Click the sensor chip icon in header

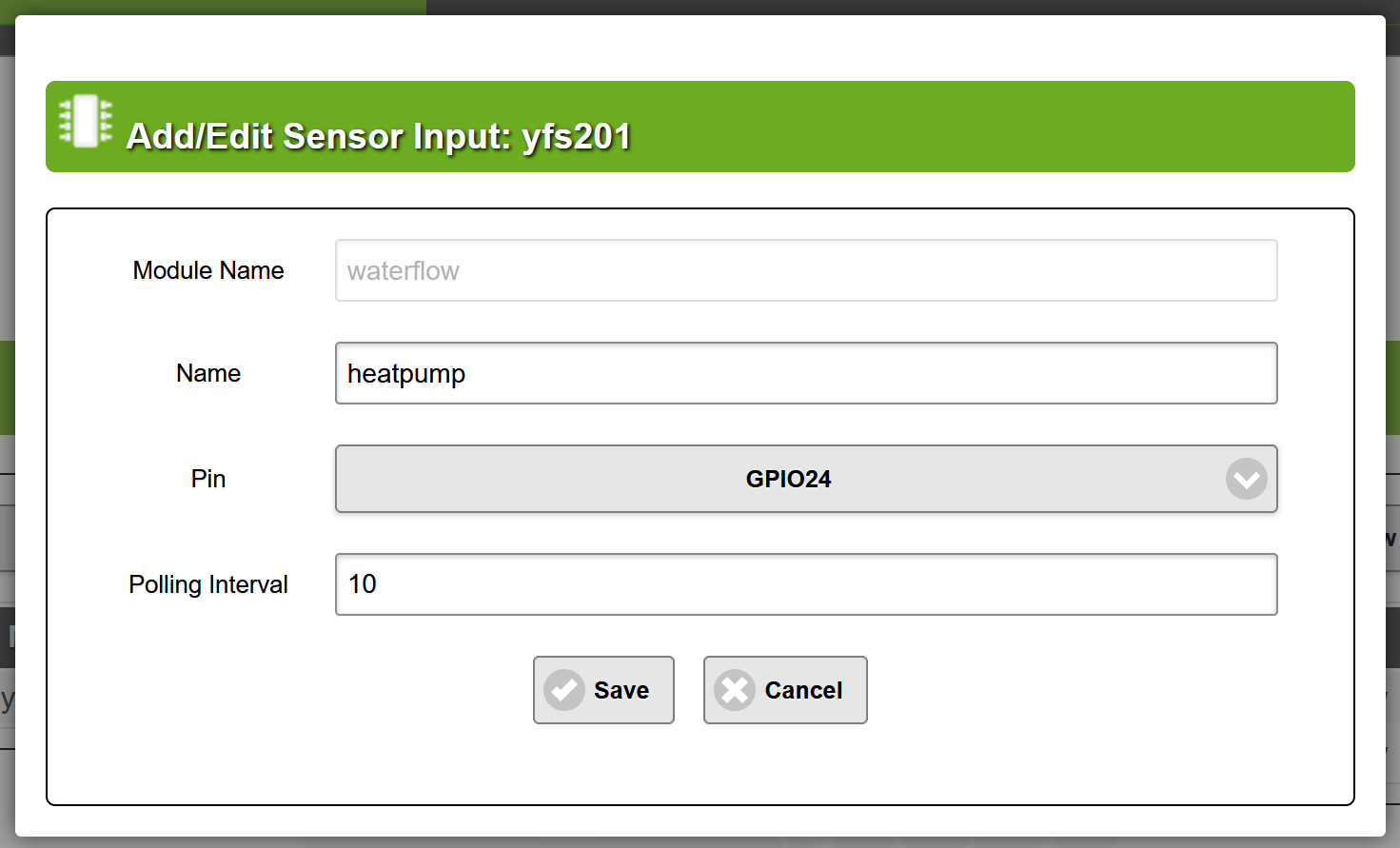tap(86, 121)
